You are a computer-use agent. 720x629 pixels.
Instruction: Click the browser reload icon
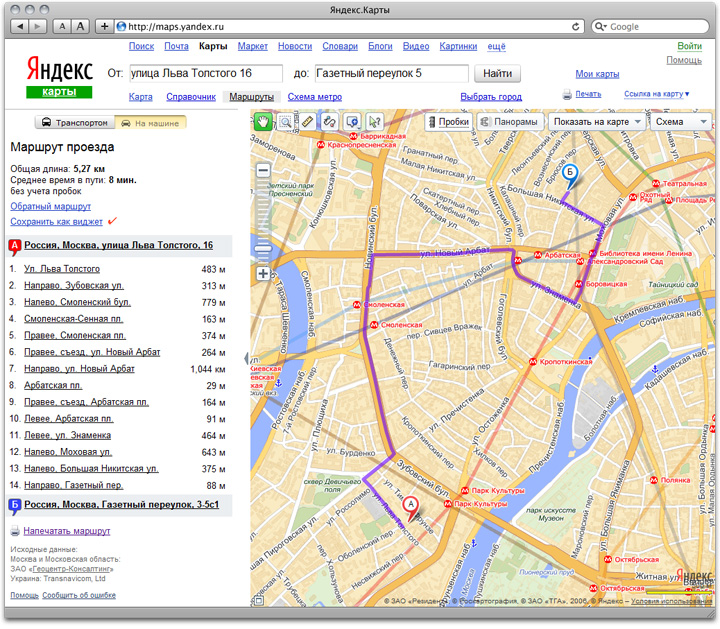(577, 25)
